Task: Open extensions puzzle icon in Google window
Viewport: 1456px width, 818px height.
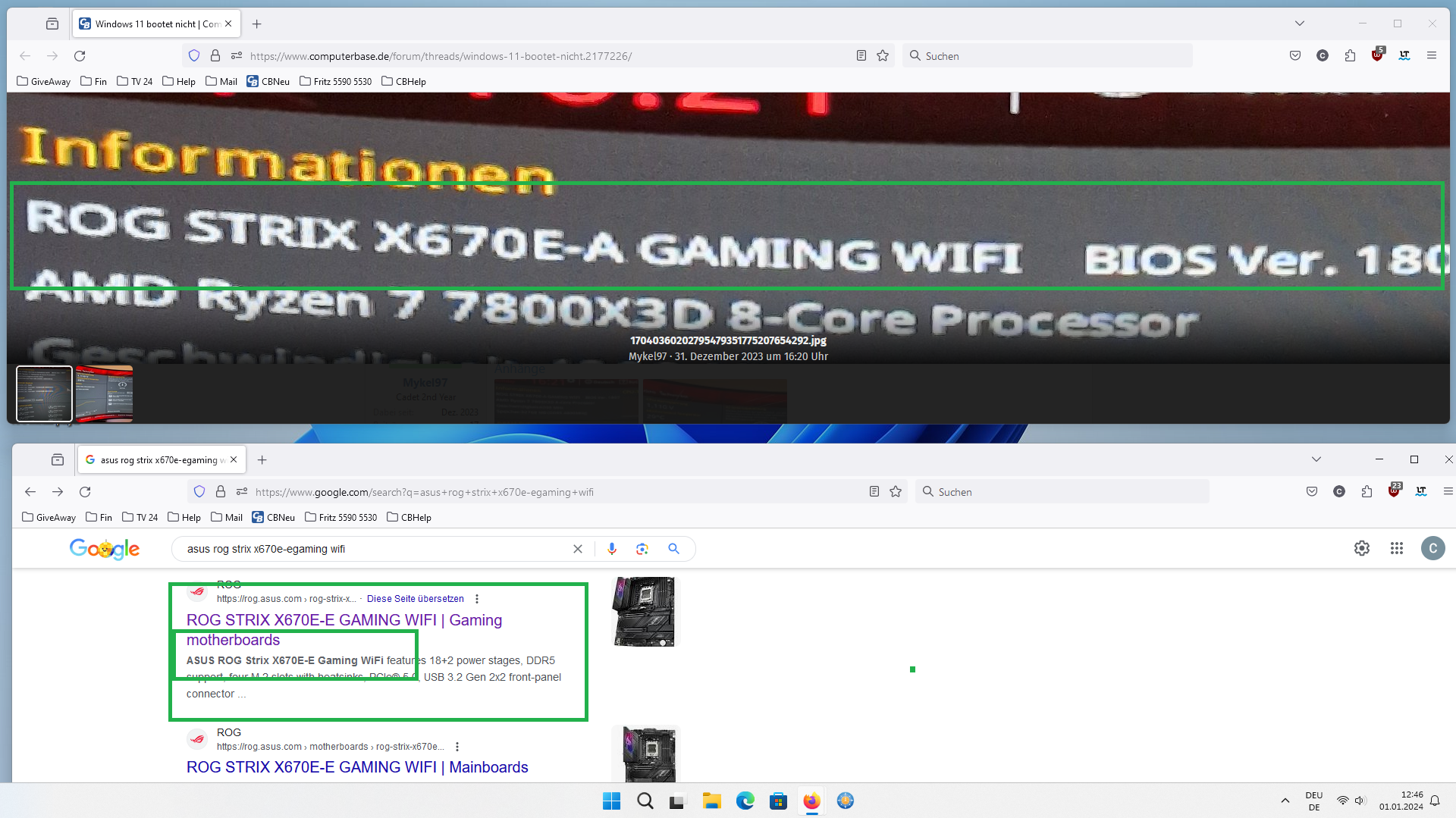Action: coord(1367,491)
